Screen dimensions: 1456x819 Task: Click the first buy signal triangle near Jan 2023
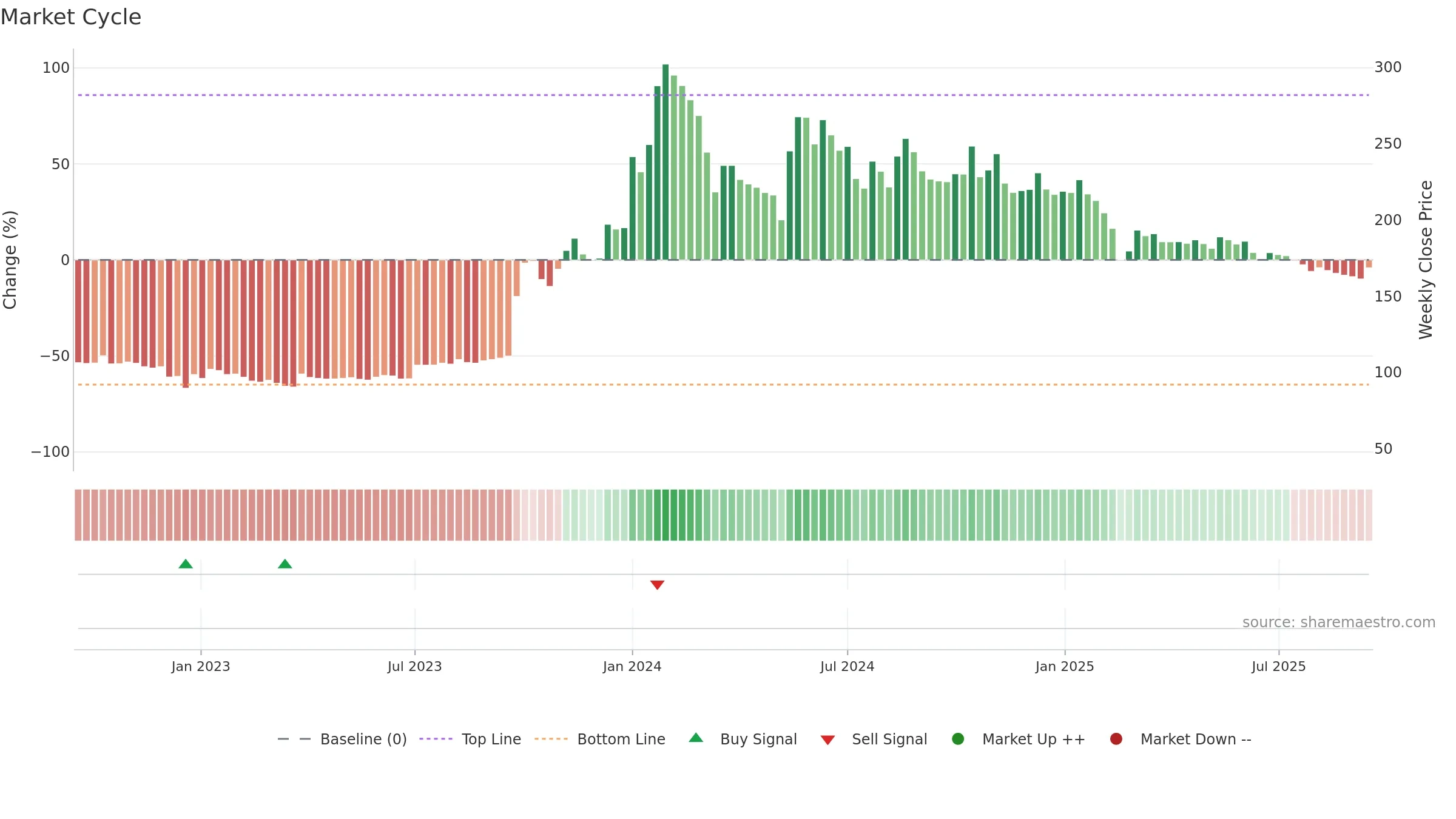tap(186, 564)
